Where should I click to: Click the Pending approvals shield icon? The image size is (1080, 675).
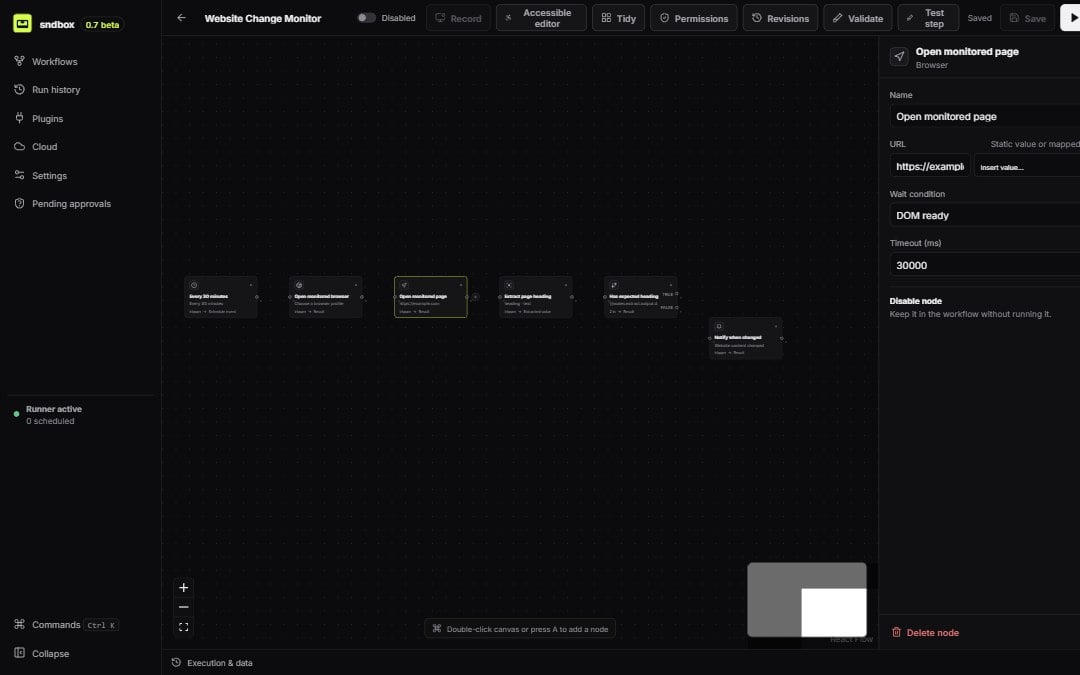pos(19,203)
